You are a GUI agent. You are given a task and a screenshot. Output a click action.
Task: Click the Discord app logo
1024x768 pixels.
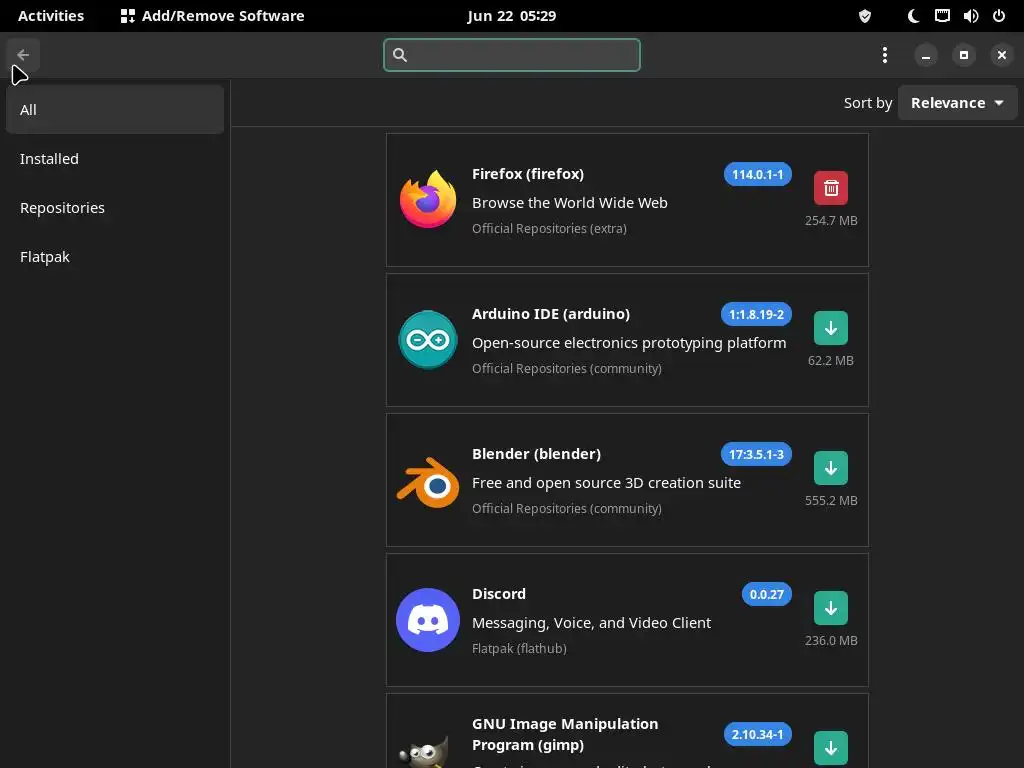[x=428, y=620]
